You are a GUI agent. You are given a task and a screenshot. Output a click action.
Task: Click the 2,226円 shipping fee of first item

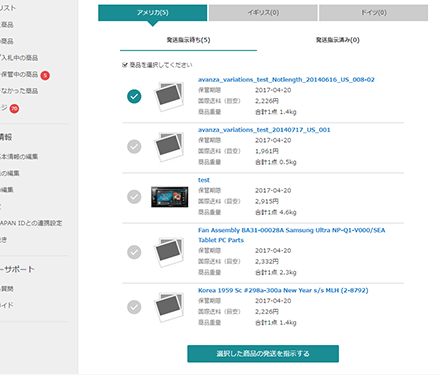point(267,101)
